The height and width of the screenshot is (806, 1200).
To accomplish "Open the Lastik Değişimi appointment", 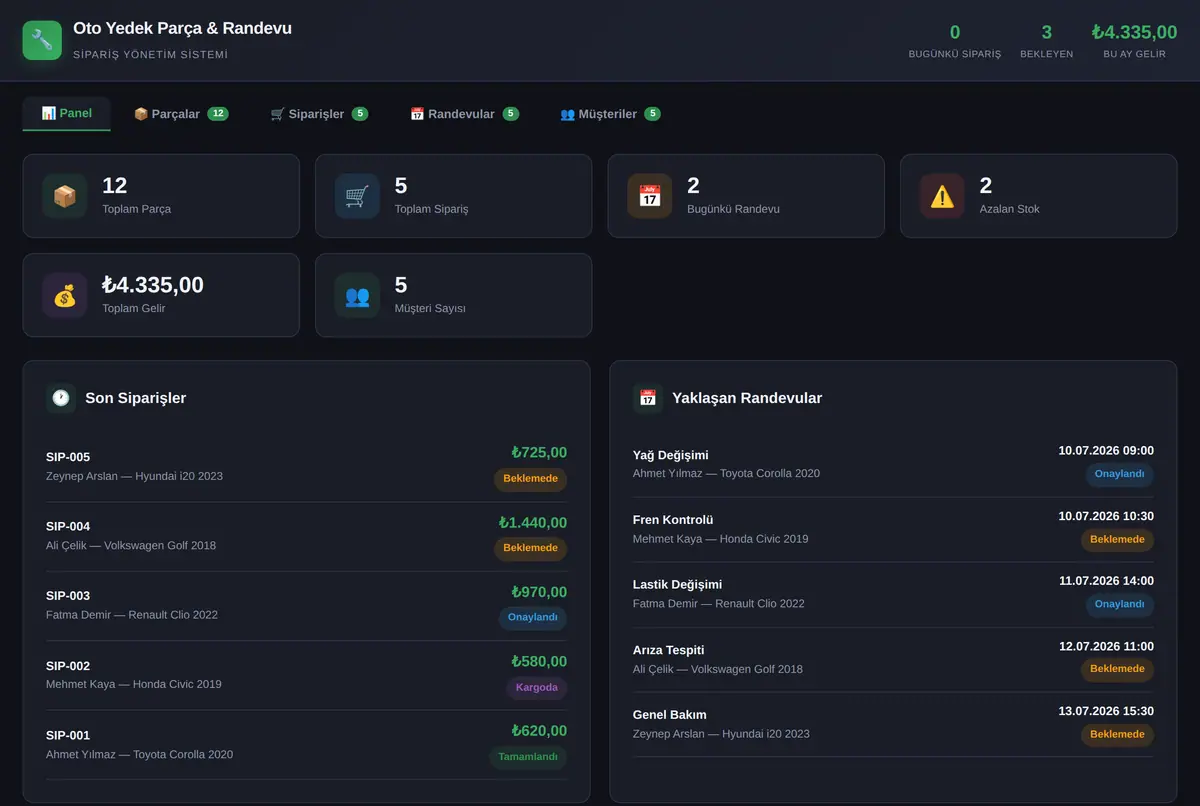I will 893,595.
